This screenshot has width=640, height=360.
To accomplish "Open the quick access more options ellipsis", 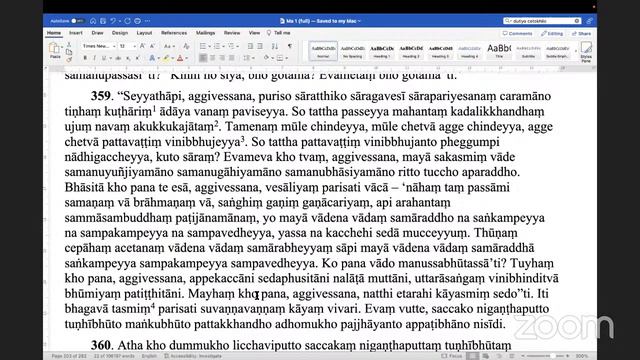I will click(x=147, y=21).
